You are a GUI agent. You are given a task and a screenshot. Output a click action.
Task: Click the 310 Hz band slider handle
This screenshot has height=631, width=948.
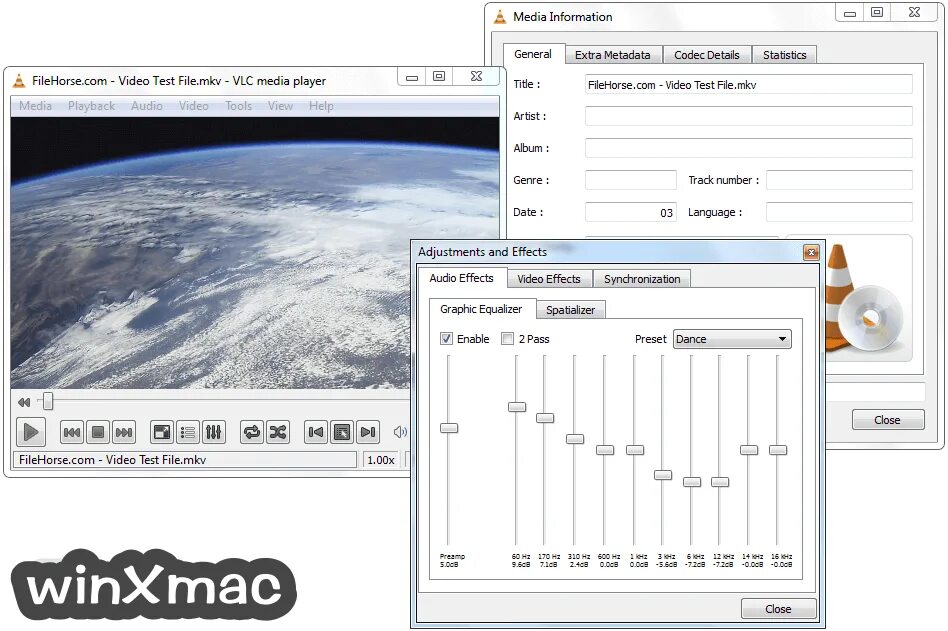[575, 439]
